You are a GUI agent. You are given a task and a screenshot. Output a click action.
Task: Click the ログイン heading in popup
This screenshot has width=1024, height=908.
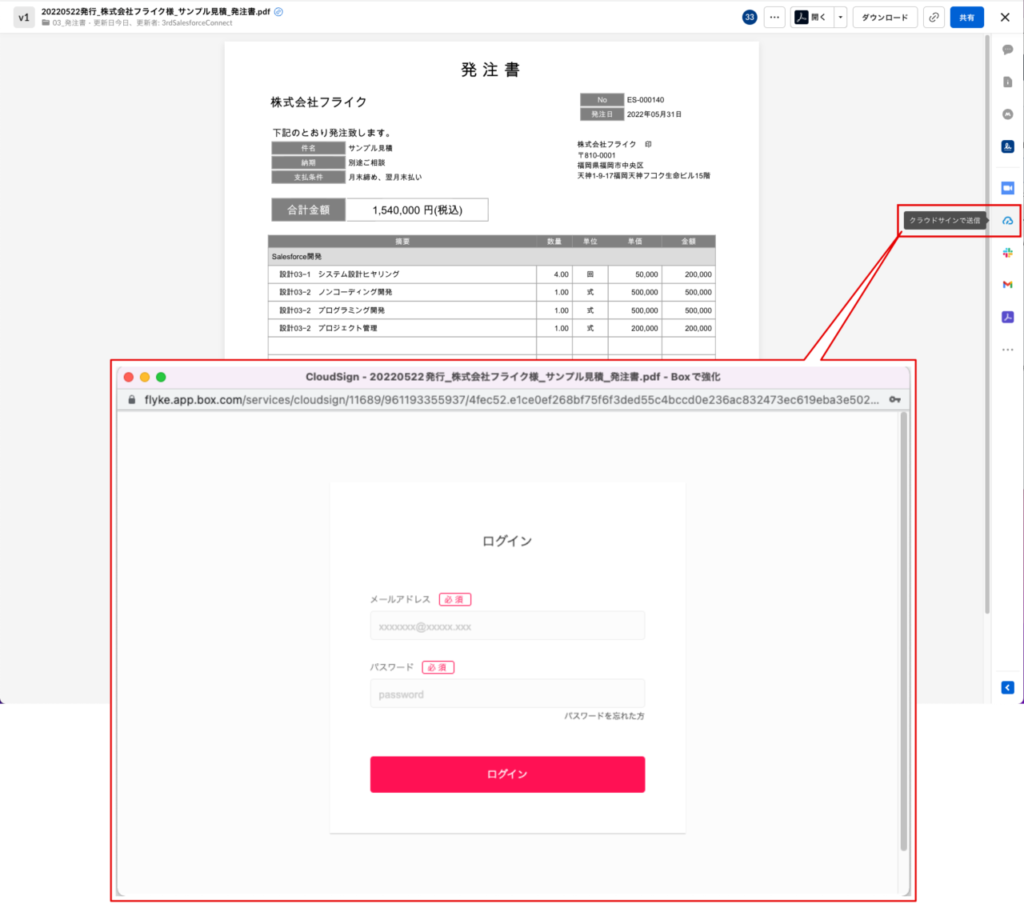(507, 541)
